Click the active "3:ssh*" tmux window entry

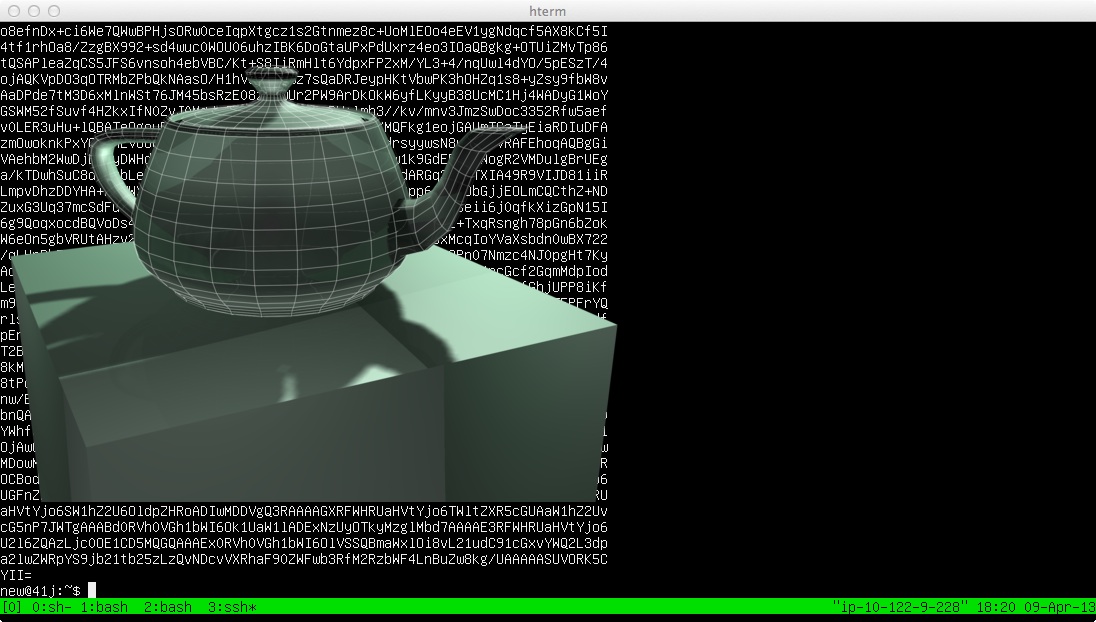coord(232,607)
